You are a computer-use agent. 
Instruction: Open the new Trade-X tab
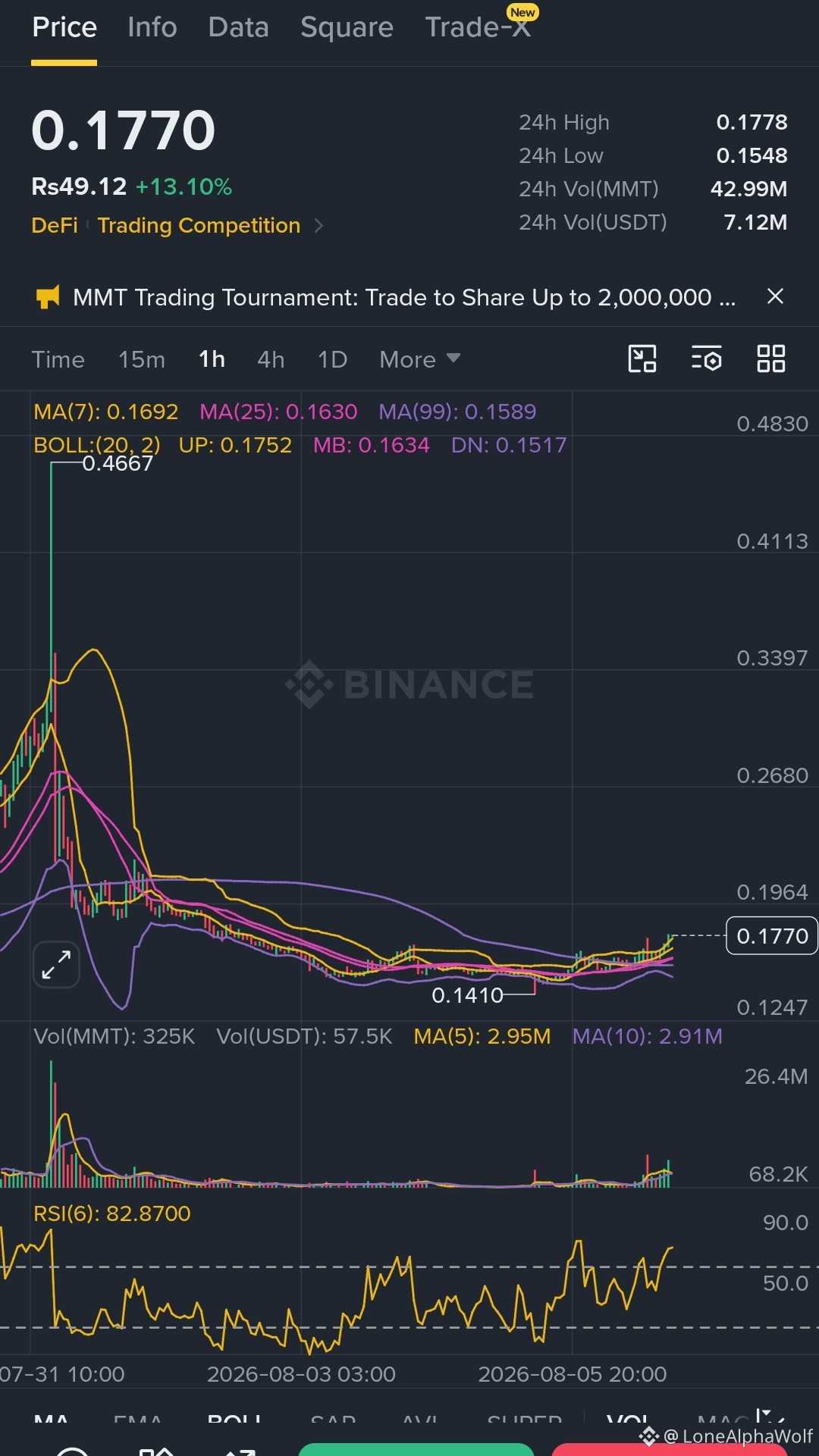[x=478, y=27]
